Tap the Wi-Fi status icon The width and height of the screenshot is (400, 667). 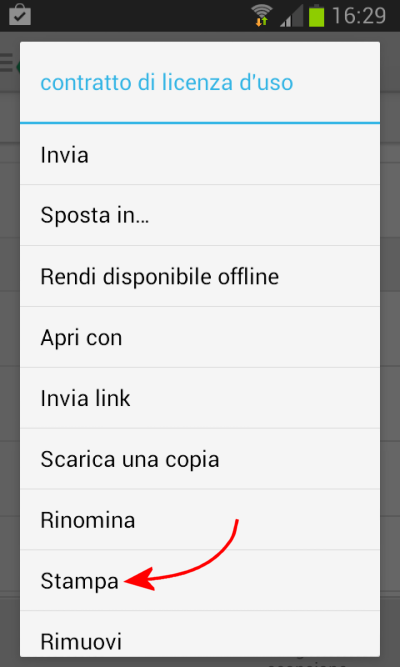coord(261,16)
